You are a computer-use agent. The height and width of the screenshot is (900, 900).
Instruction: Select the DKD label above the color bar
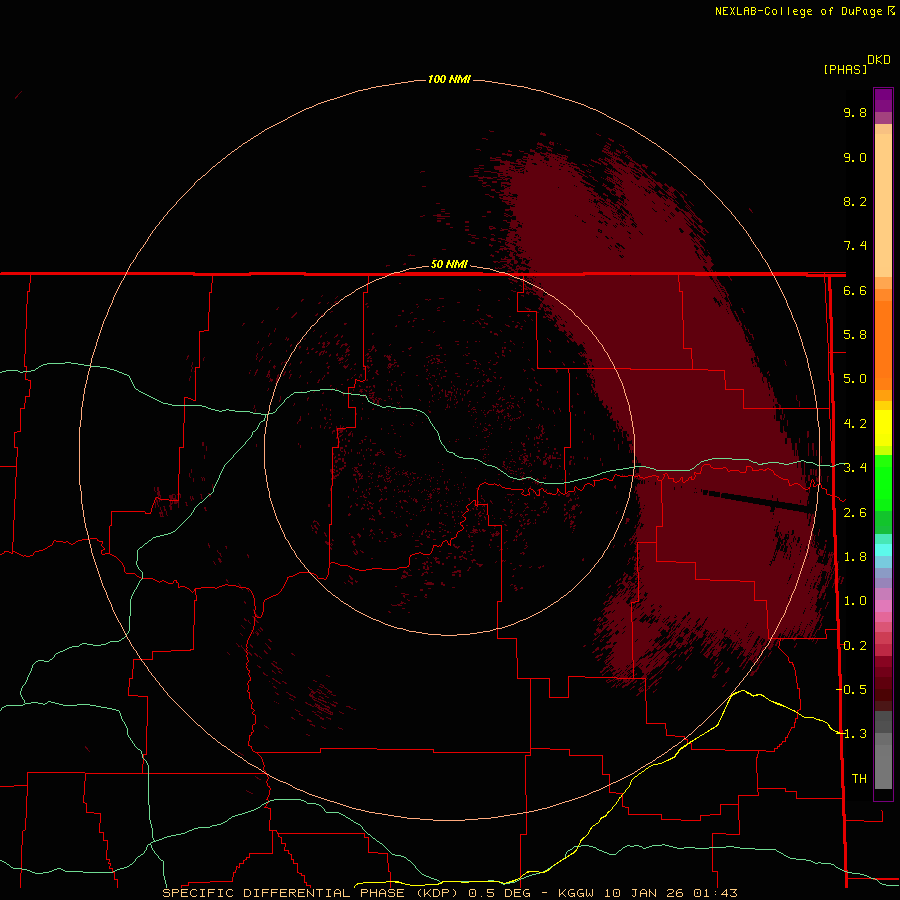(879, 60)
